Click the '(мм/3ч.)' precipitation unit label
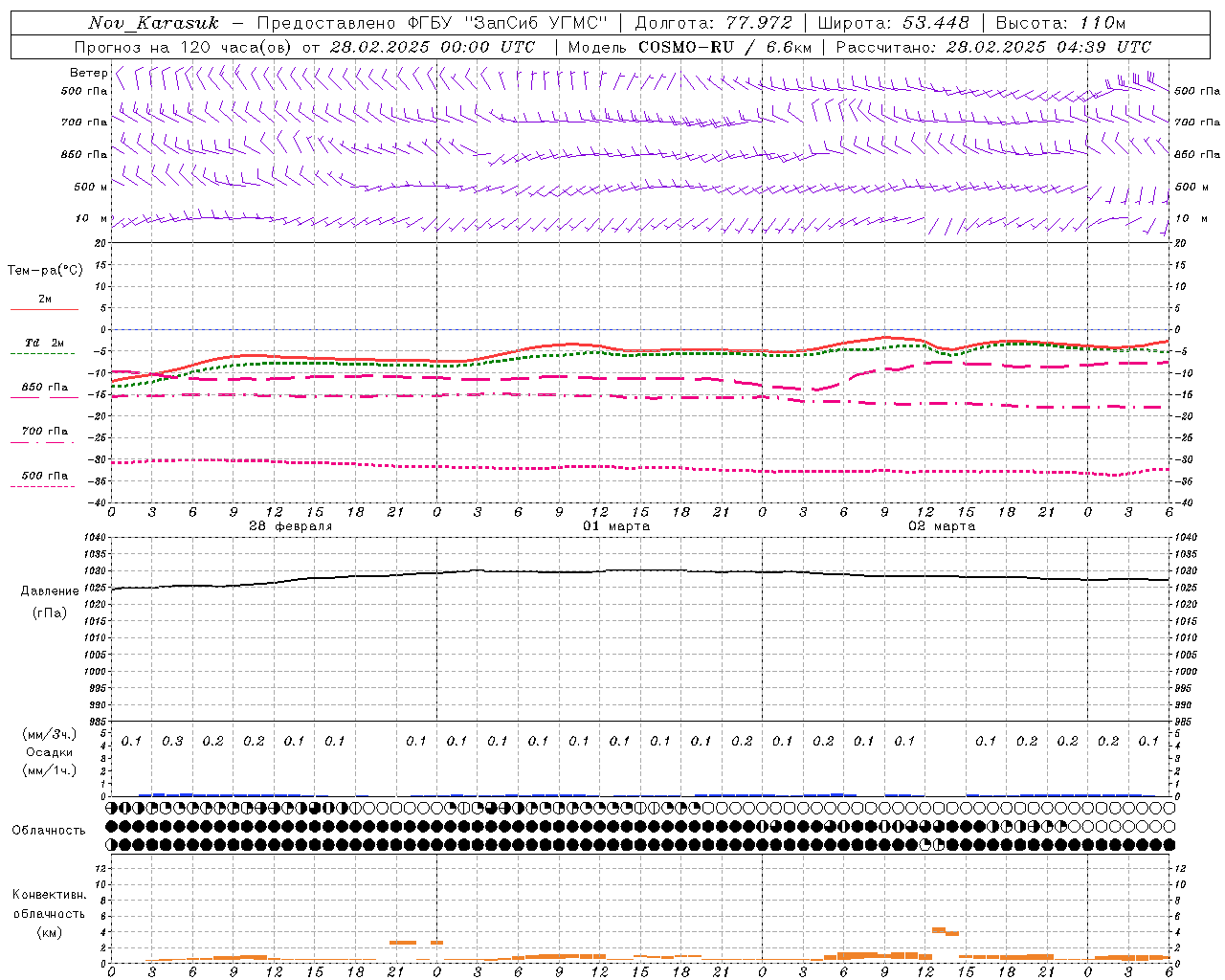The height and width of the screenshot is (980, 1225). (x=50, y=734)
